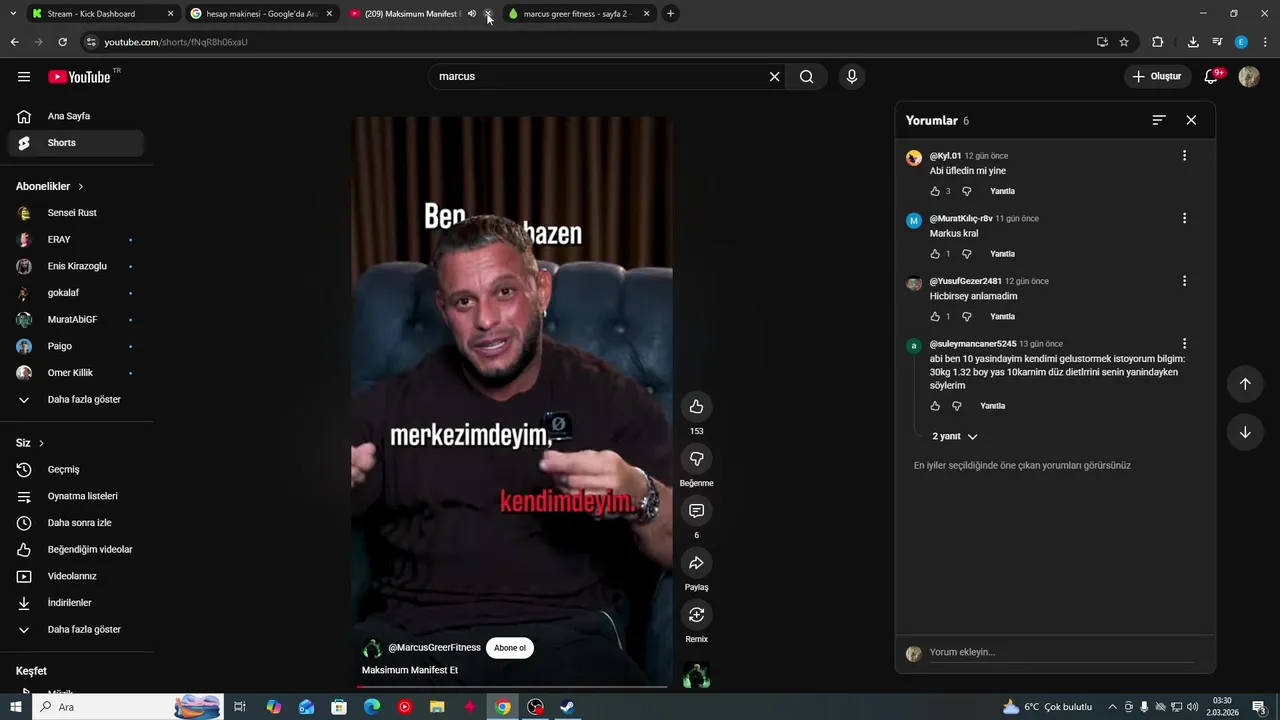
Task: Switch to marcus greer fitness tab
Action: pyautogui.click(x=578, y=14)
